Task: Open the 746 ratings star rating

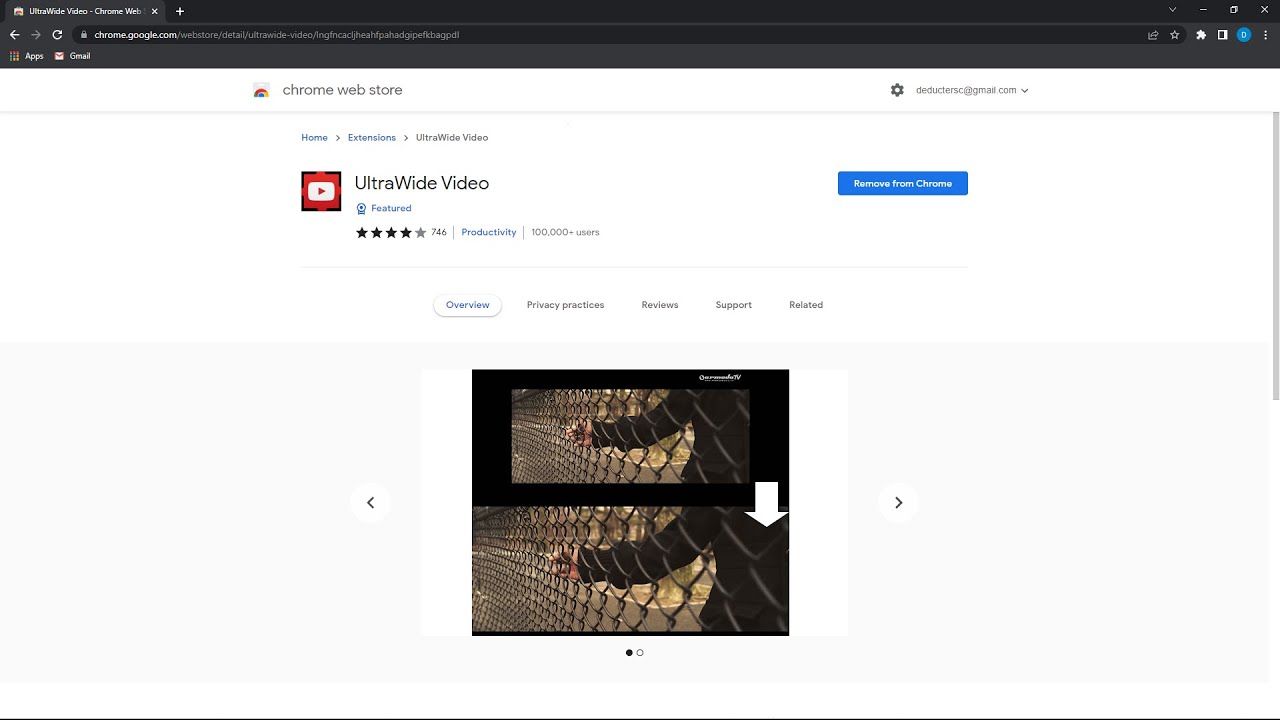Action: (401, 232)
